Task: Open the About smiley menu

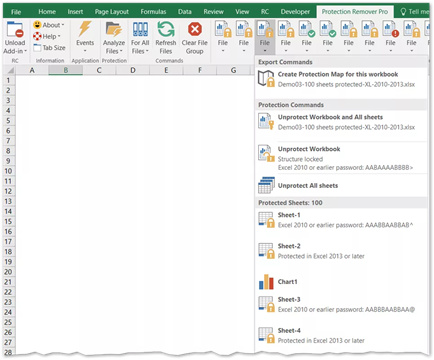Action: tap(49, 25)
